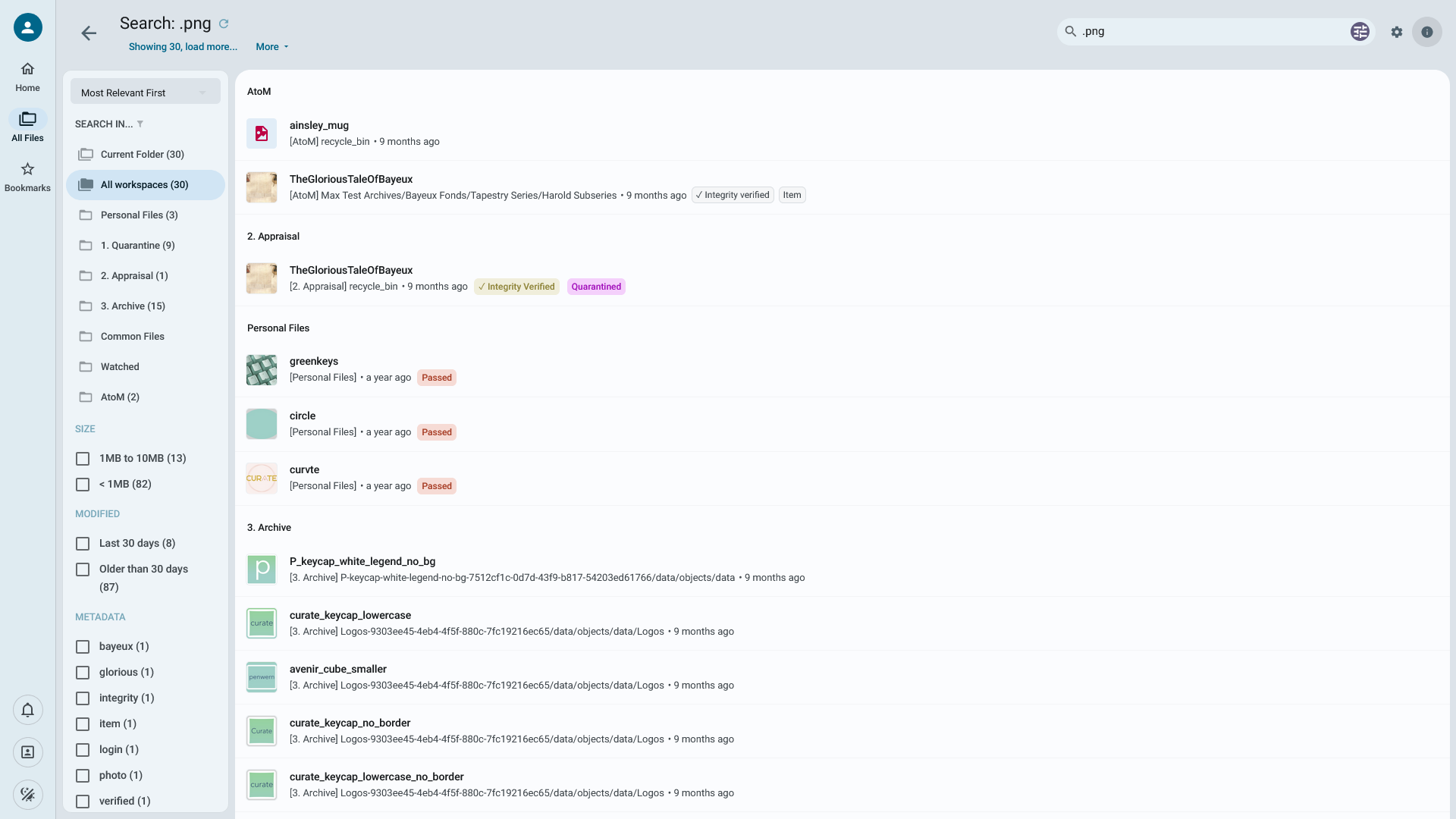Switch to the Bookmarks section
The width and height of the screenshot is (1456, 819).
click(x=27, y=176)
